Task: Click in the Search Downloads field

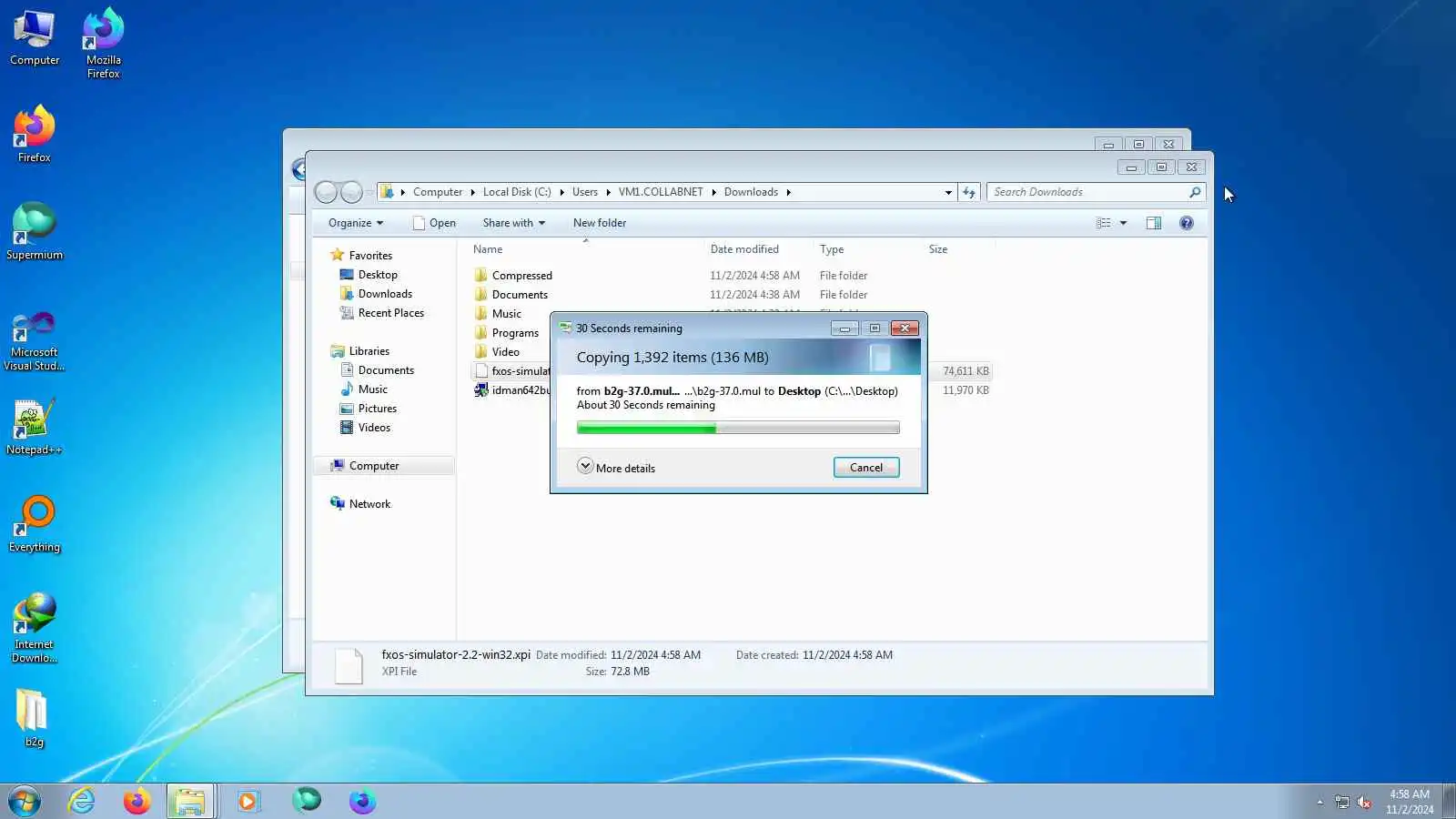Action: (1088, 192)
